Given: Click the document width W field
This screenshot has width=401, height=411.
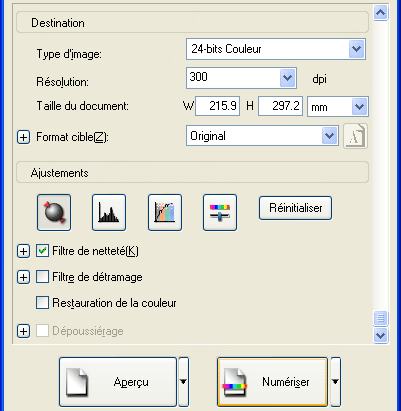Looking at the screenshot, I should coord(217,106).
